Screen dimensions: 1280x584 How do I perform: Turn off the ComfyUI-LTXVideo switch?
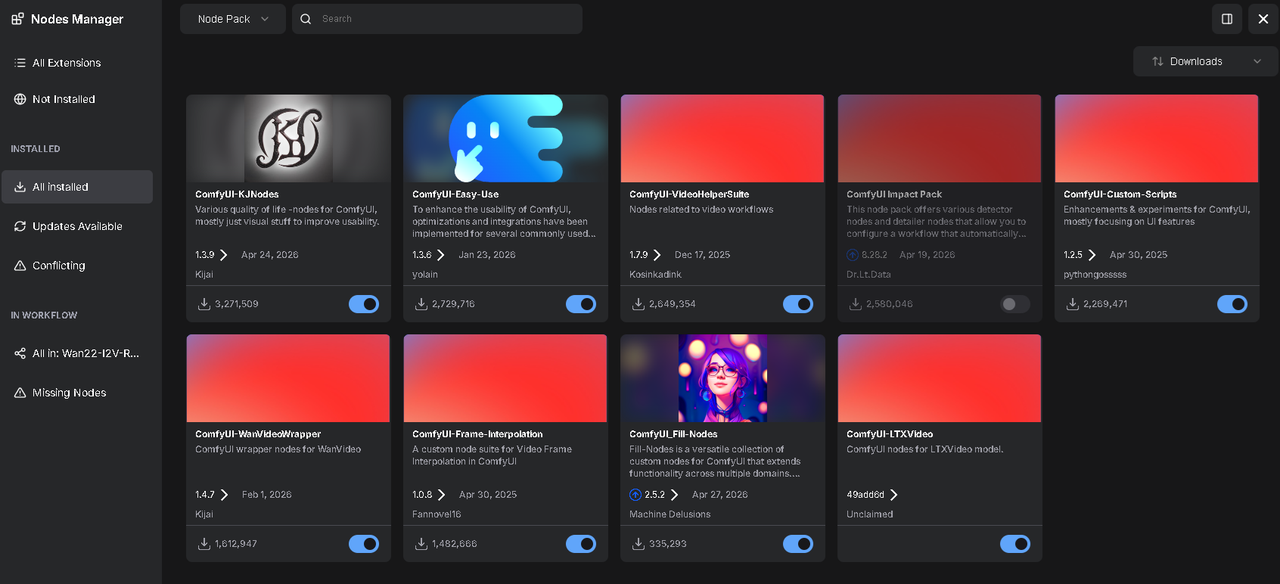(x=1015, y=544)
